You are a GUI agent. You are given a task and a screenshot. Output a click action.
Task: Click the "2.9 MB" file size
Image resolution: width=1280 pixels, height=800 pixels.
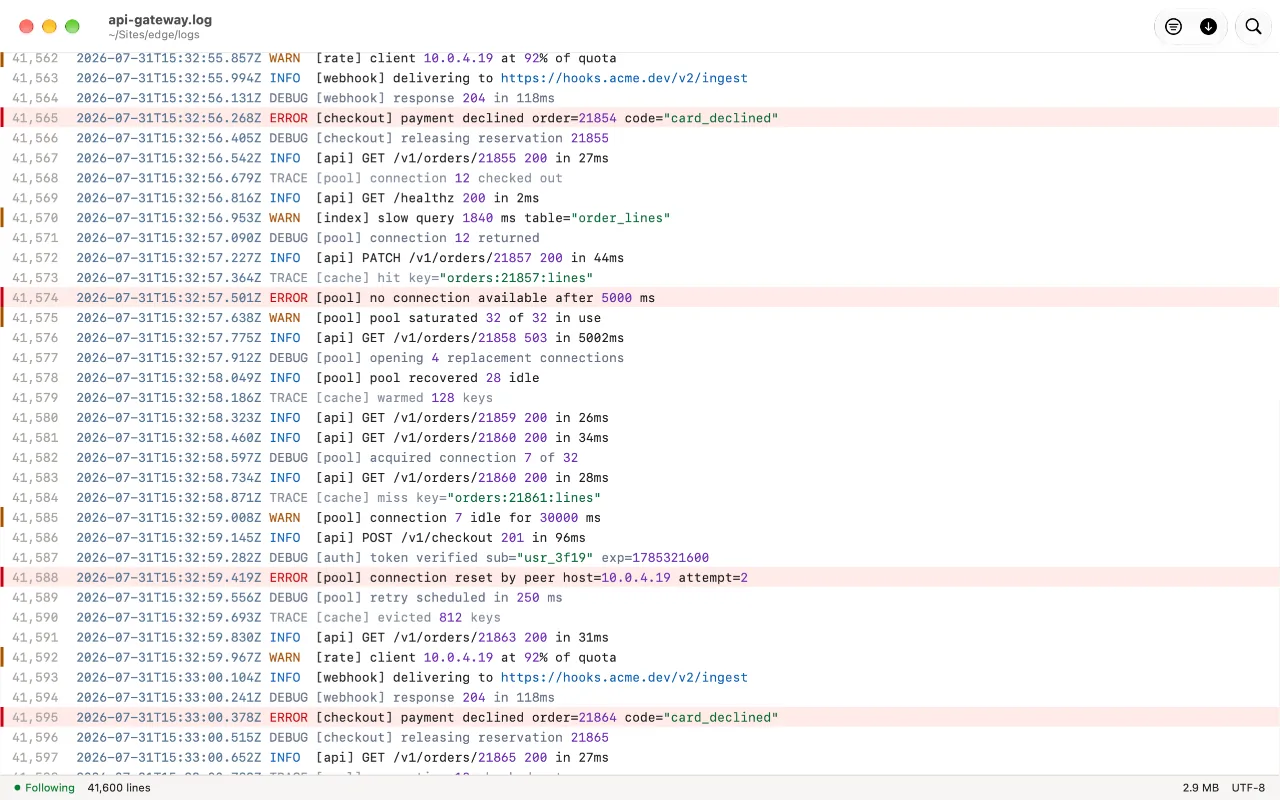1200,788
